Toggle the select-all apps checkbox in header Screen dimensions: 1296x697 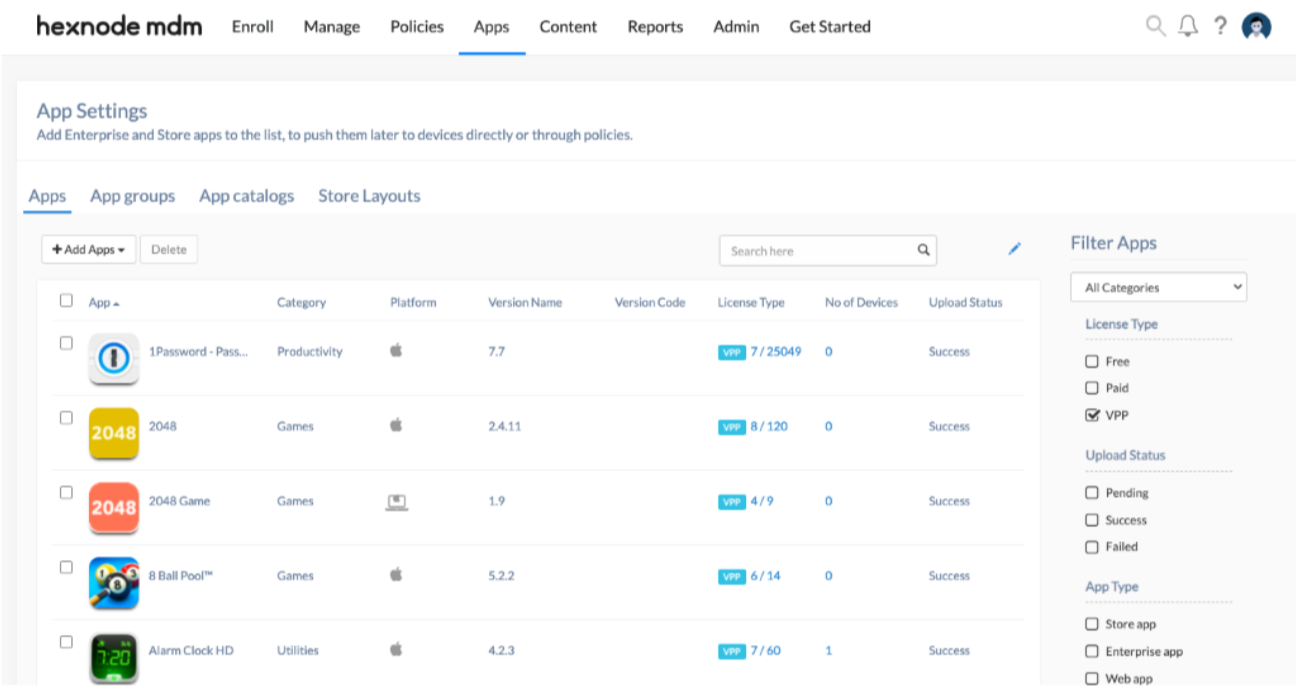[66, 300]
